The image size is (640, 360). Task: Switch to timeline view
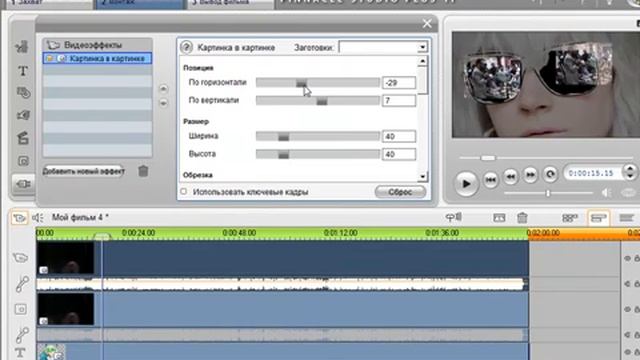[598, 218]
